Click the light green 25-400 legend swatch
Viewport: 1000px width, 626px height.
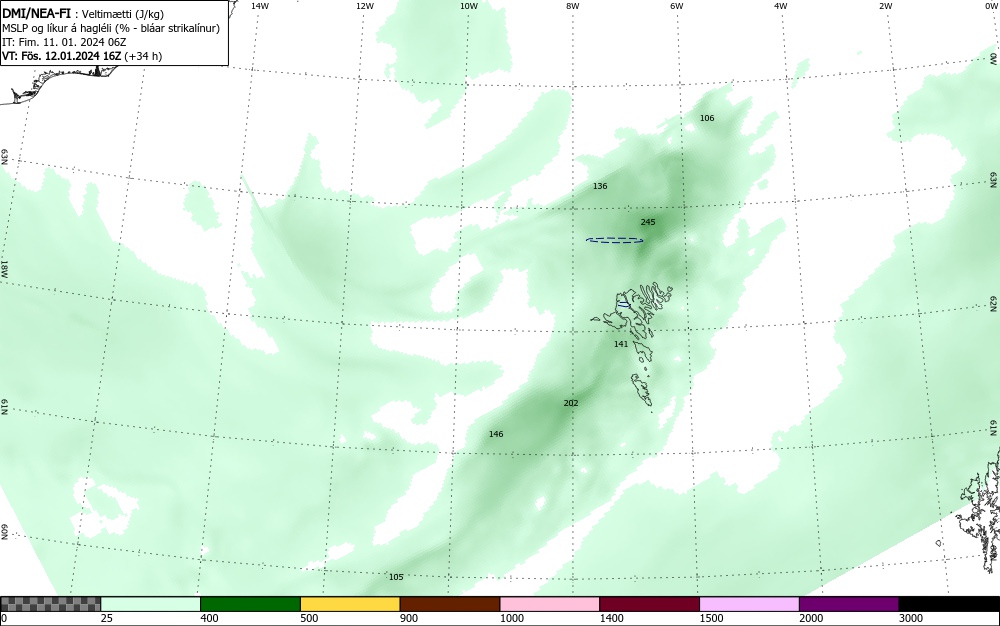coord(151,604)
